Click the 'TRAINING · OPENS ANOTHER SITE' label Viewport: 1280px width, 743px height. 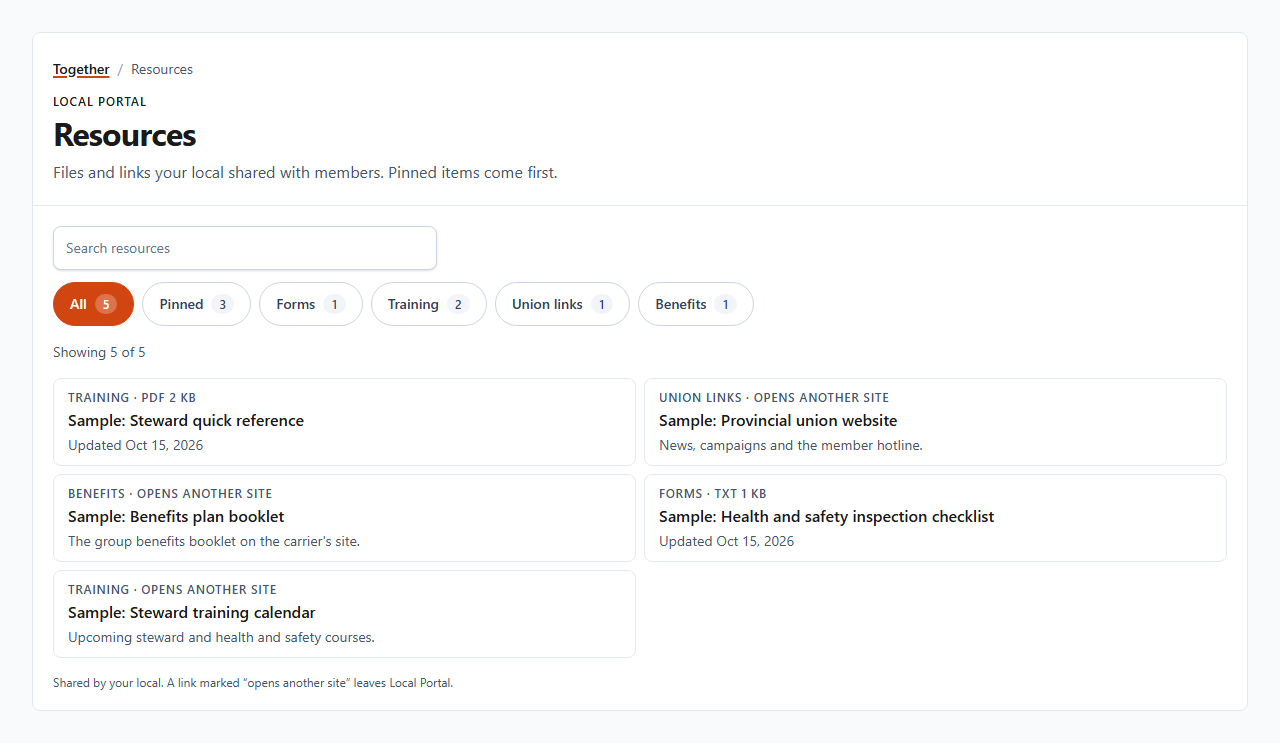coord(172,590)
